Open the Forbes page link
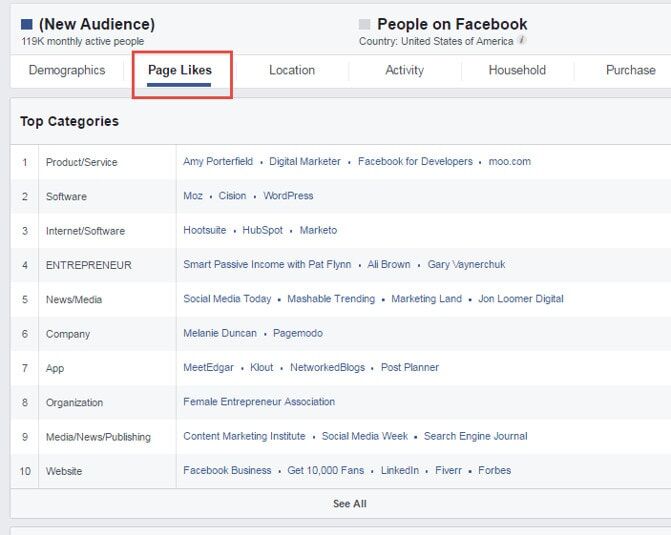This screenshot has height=535, width=671. (x=494, y=470)
